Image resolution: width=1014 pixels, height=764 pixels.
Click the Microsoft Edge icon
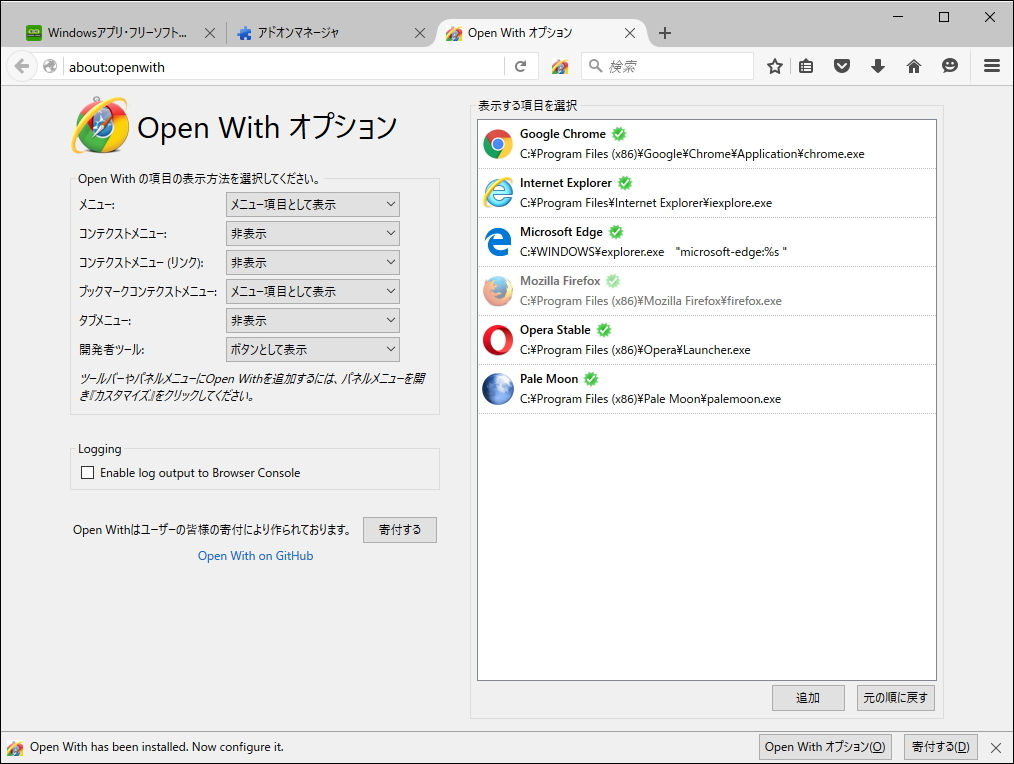pos(497,241)
